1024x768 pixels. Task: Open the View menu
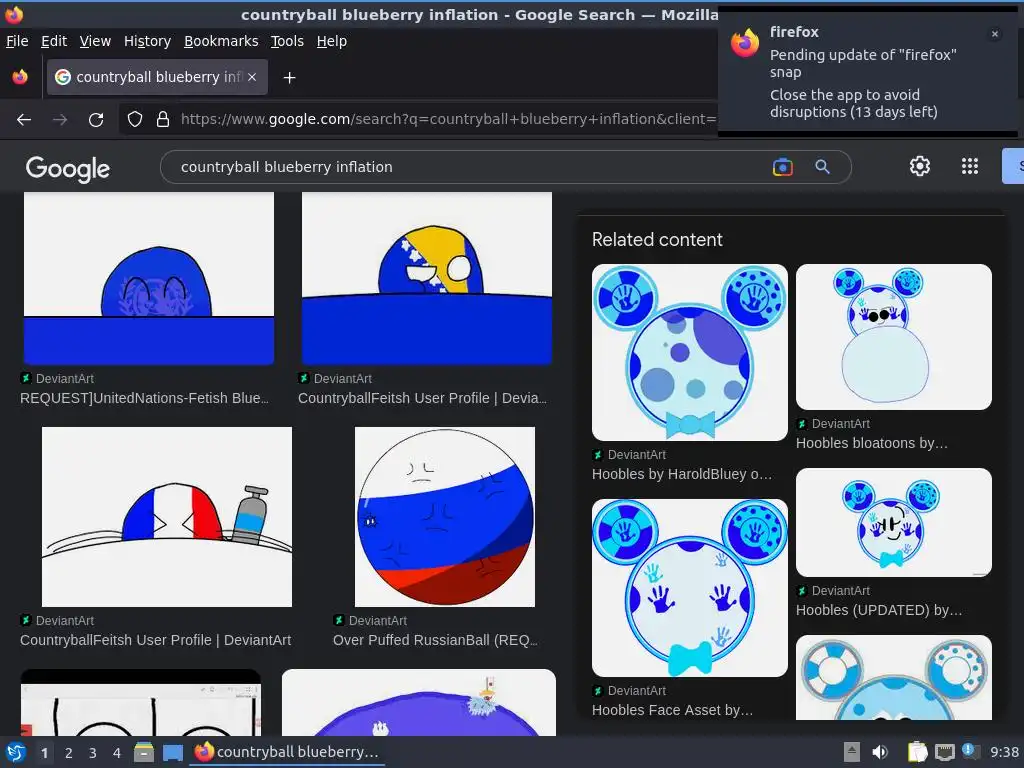95,41
